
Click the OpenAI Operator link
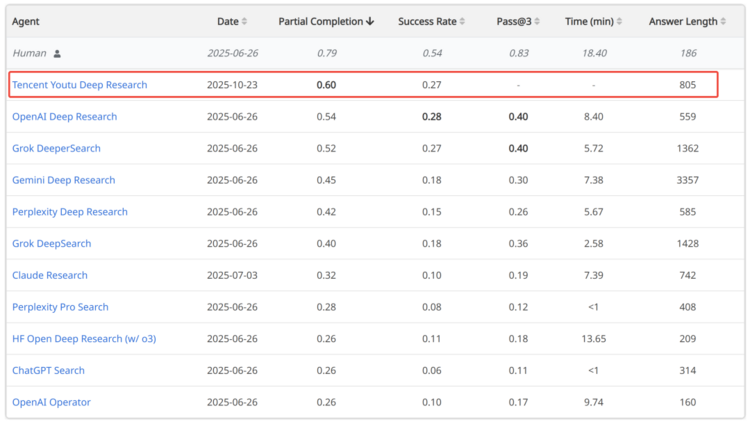51,403
